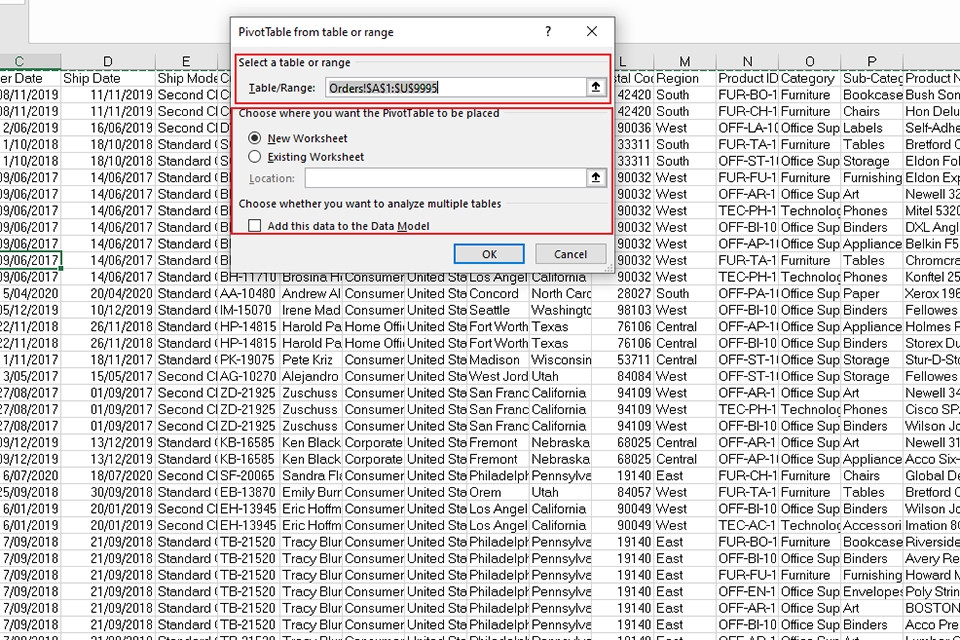
Task: Dismiss the dialog with Cancel
Action: click(x=570, y=254)
